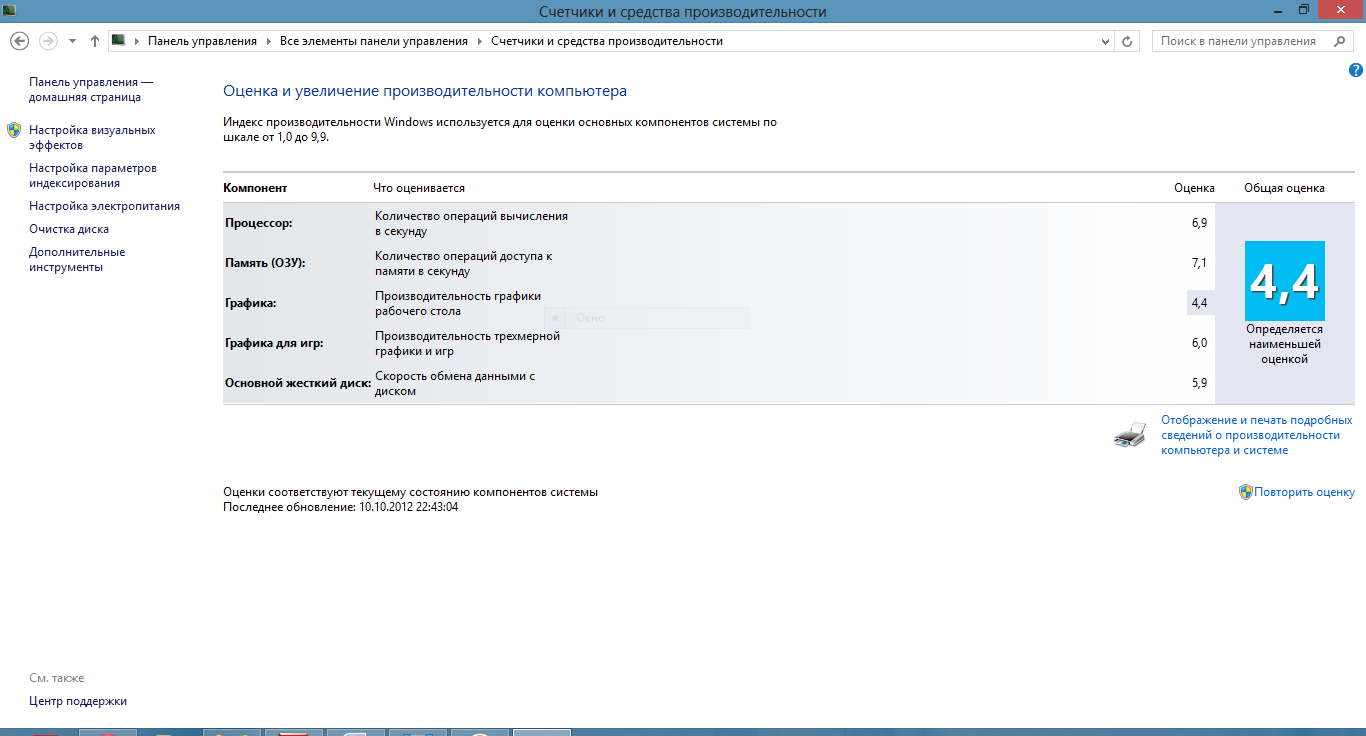Click the Up one level arrow
This screenshot has width=1366, height=736.
pos(95,41)
